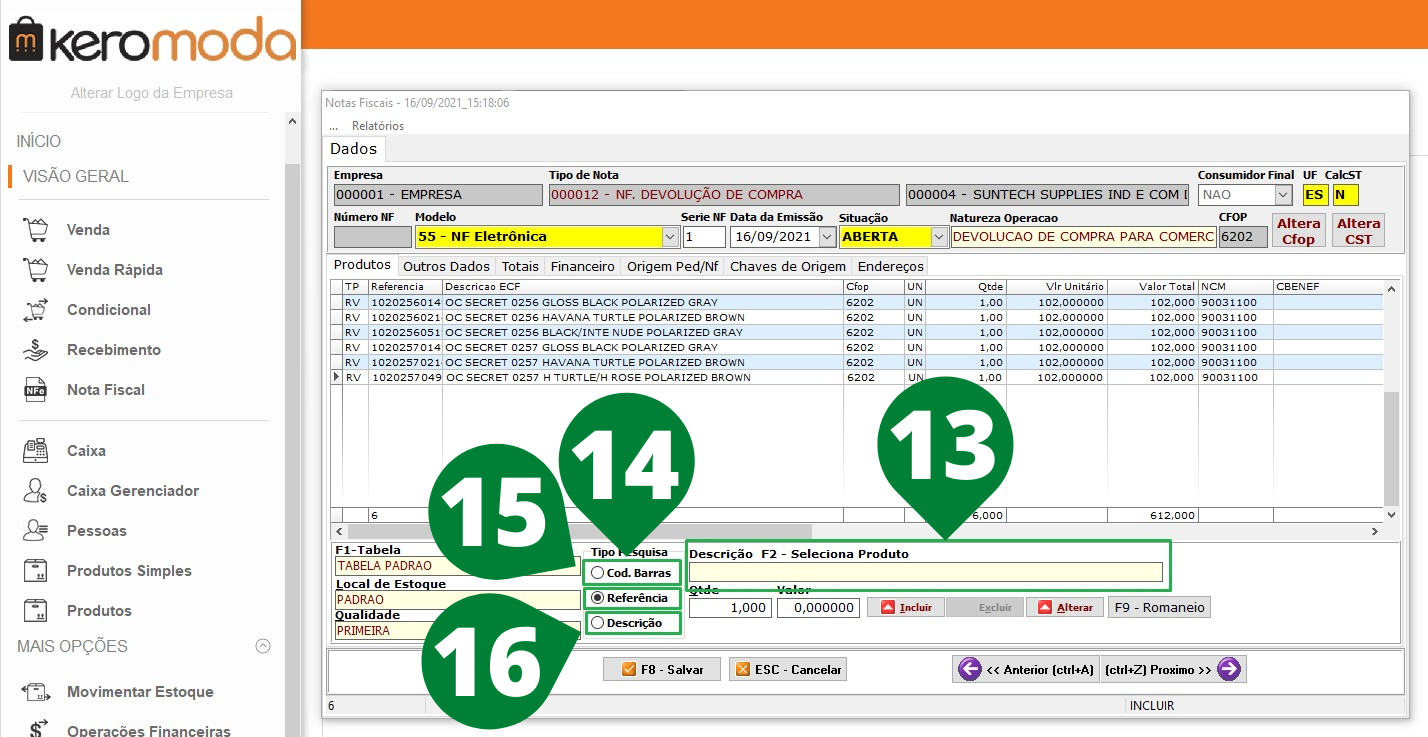Open the Consumidor Final dropdown
Image resolution: width=1428 pixels, height=737 pixels.
click(x=1283, y=195)
